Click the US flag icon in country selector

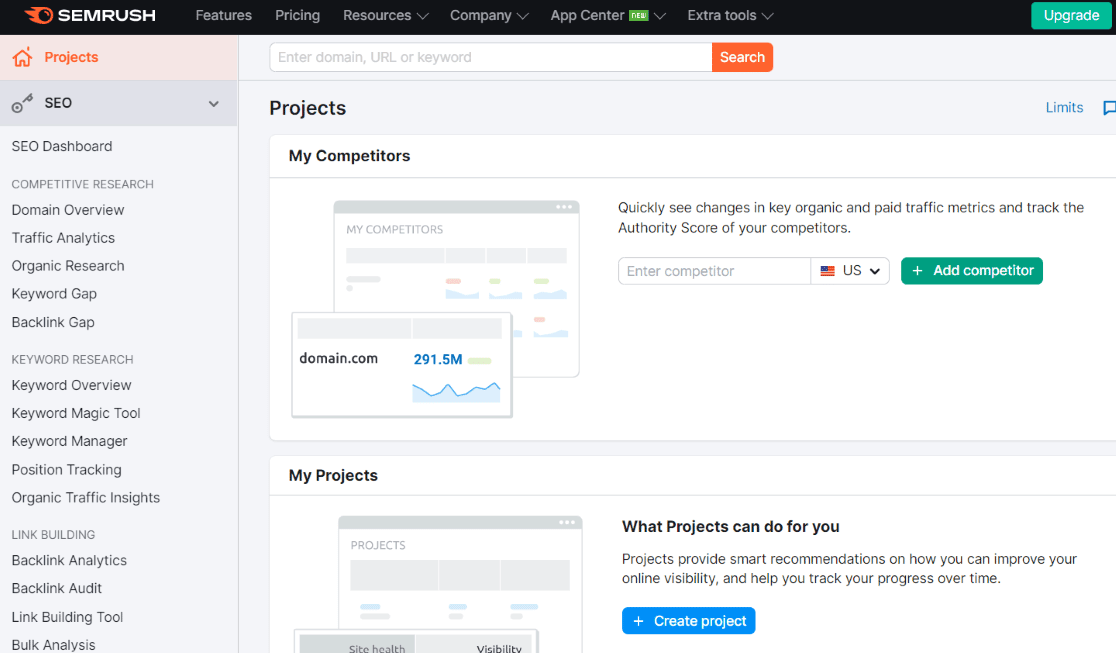tap(826, 270)
